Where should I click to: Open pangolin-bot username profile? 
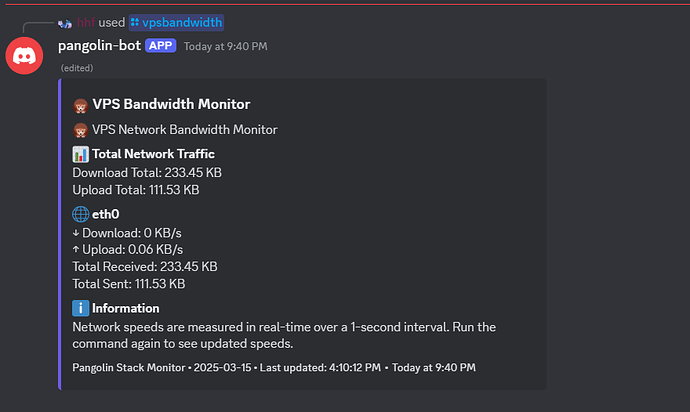click(x=99, y=45)
